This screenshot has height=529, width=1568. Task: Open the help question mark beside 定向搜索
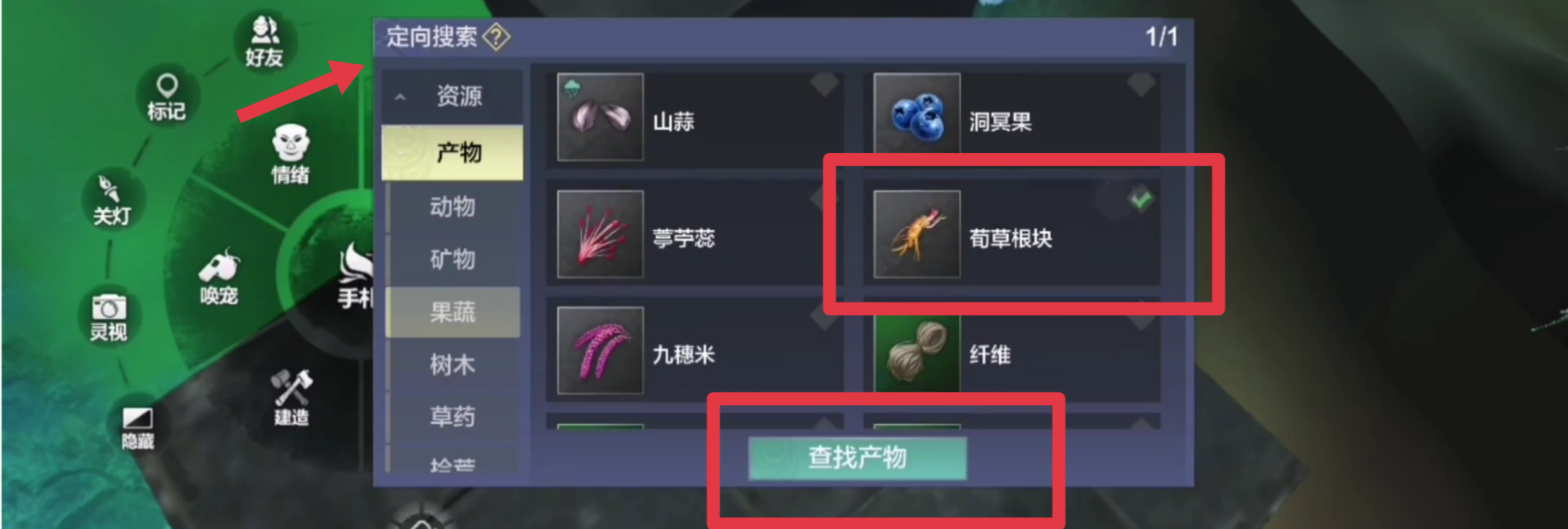tap(497, 36)
